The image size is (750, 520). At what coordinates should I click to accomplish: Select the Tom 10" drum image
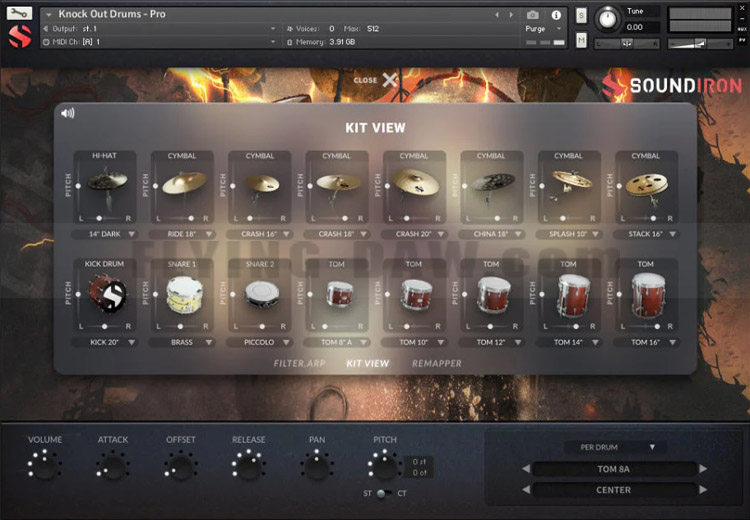coord(417,294)
